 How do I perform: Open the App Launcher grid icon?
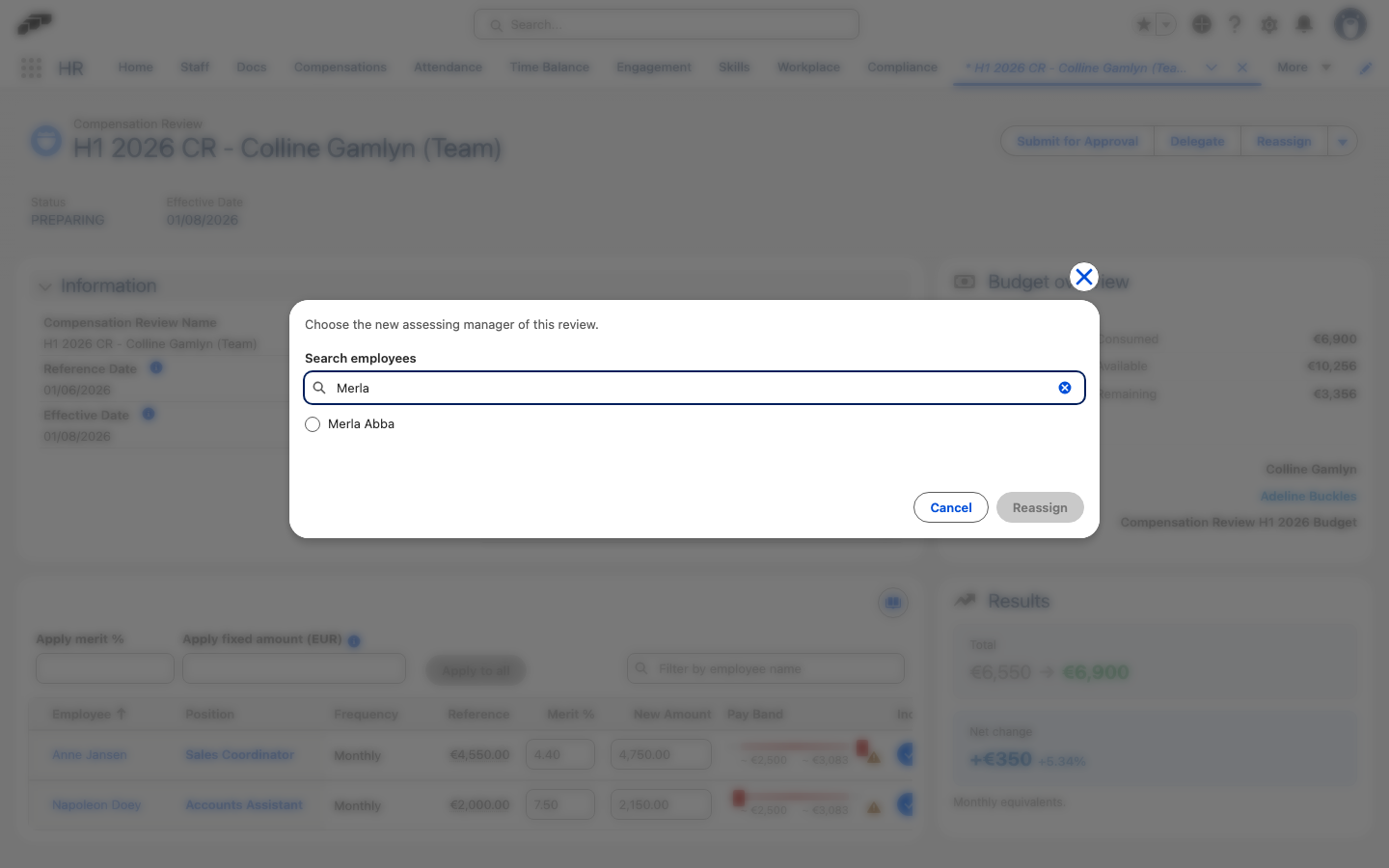click(31, 68)
